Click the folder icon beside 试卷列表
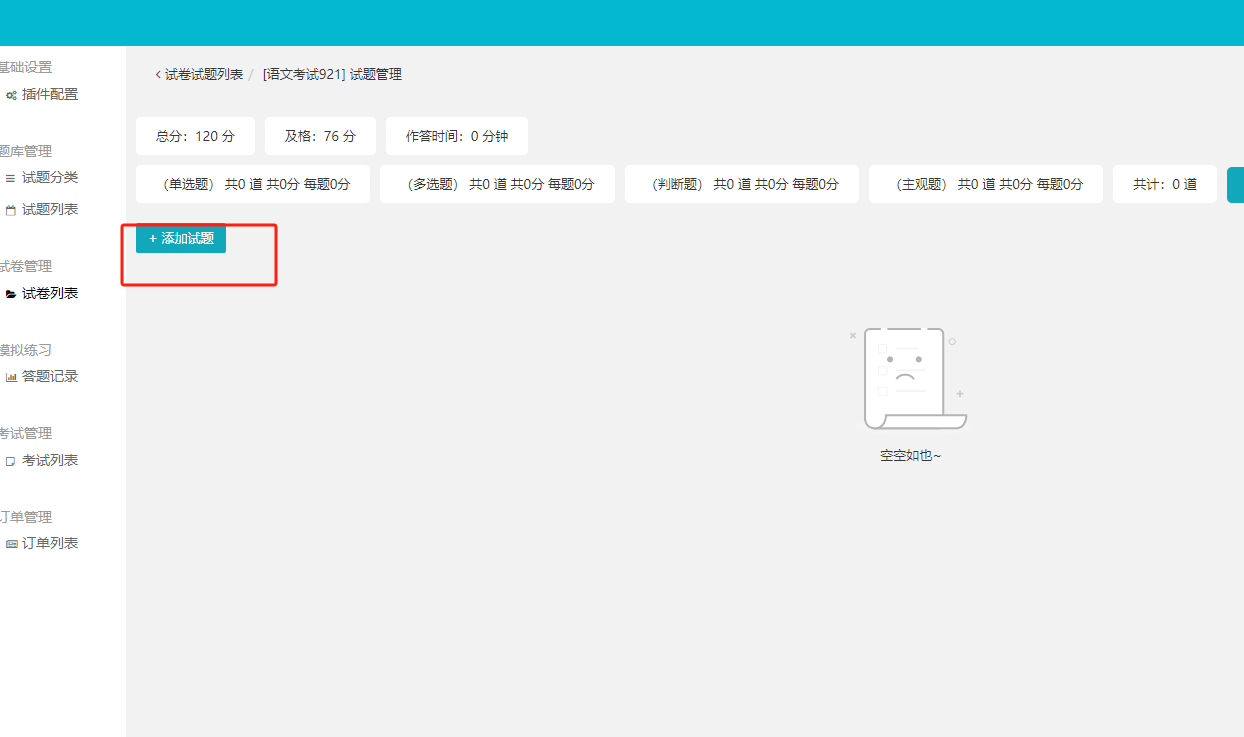 [x=11, y=294]
